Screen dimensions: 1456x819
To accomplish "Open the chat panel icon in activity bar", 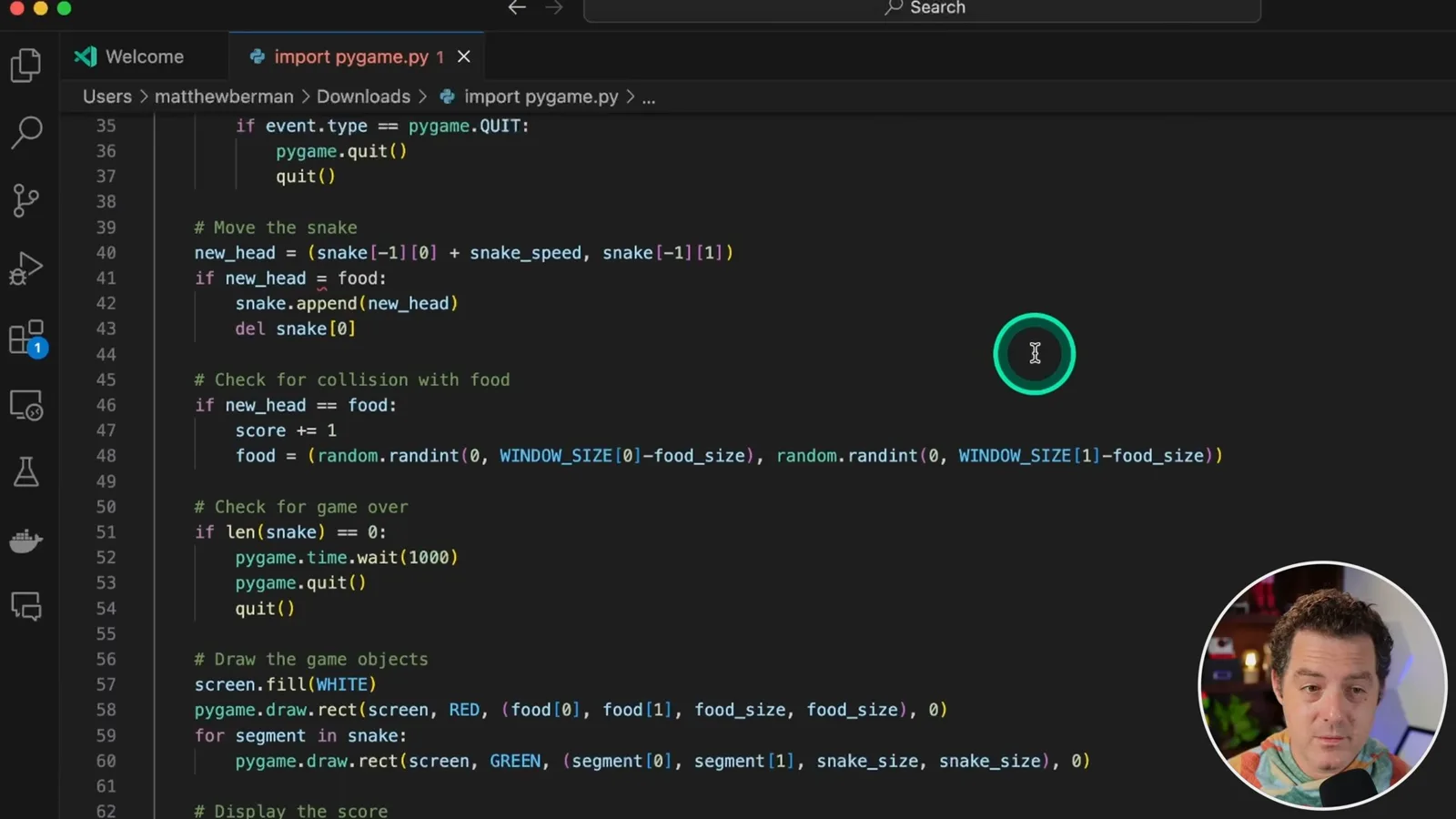I will pyautogui.click(x=25, y=606).
